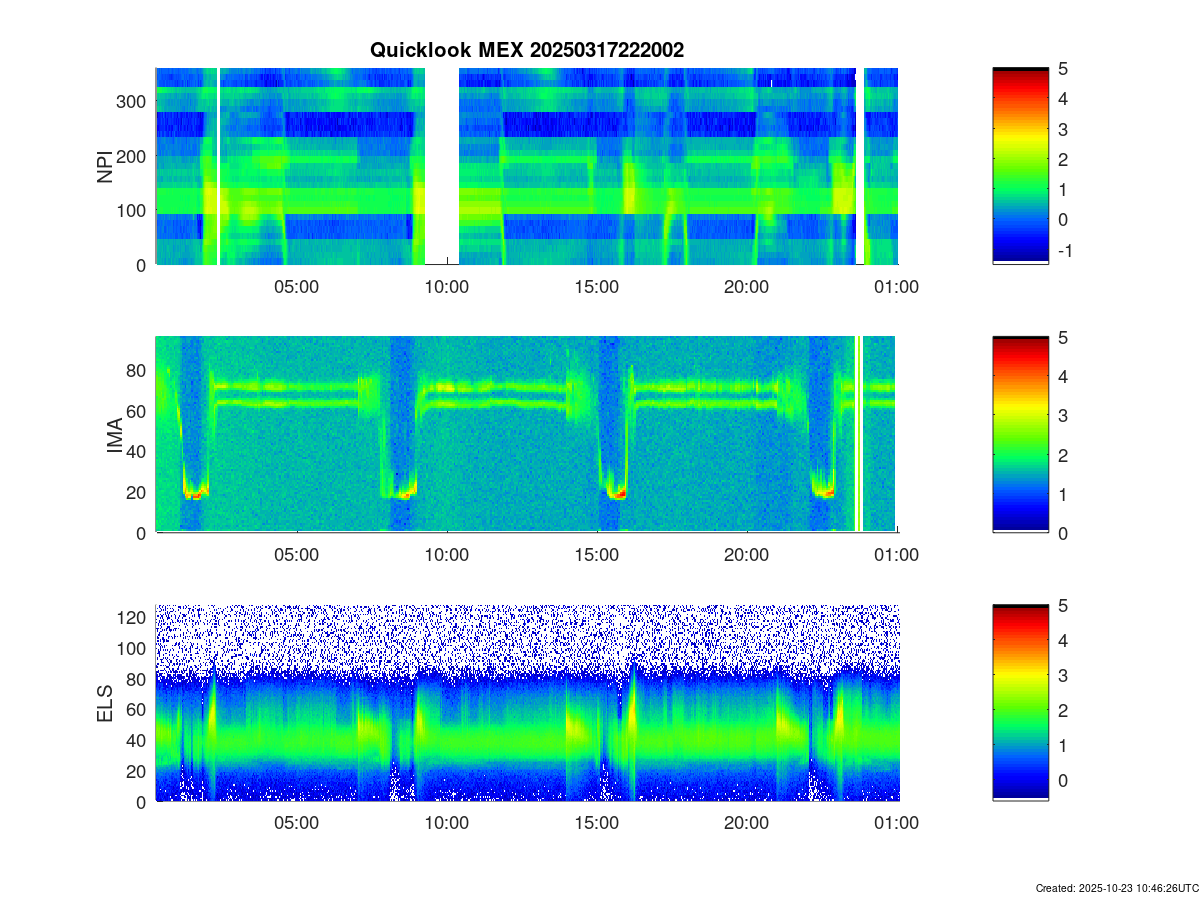Click the 20:00 tick under the ELS plot
The height and width of the screenshot is (900, 1200).
coord(746,823)
